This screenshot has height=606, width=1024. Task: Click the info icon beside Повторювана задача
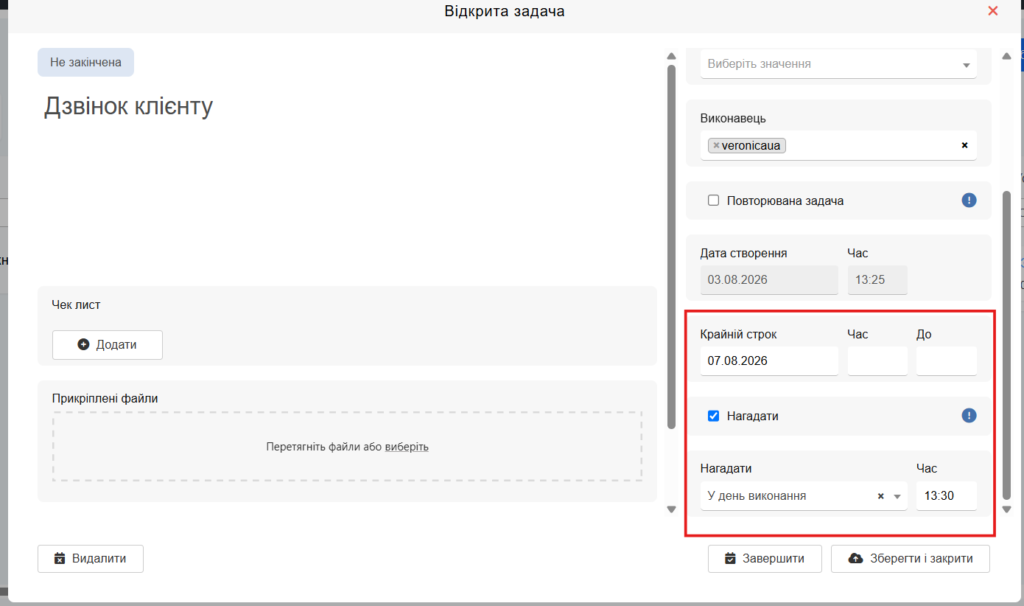coord(969,200)
